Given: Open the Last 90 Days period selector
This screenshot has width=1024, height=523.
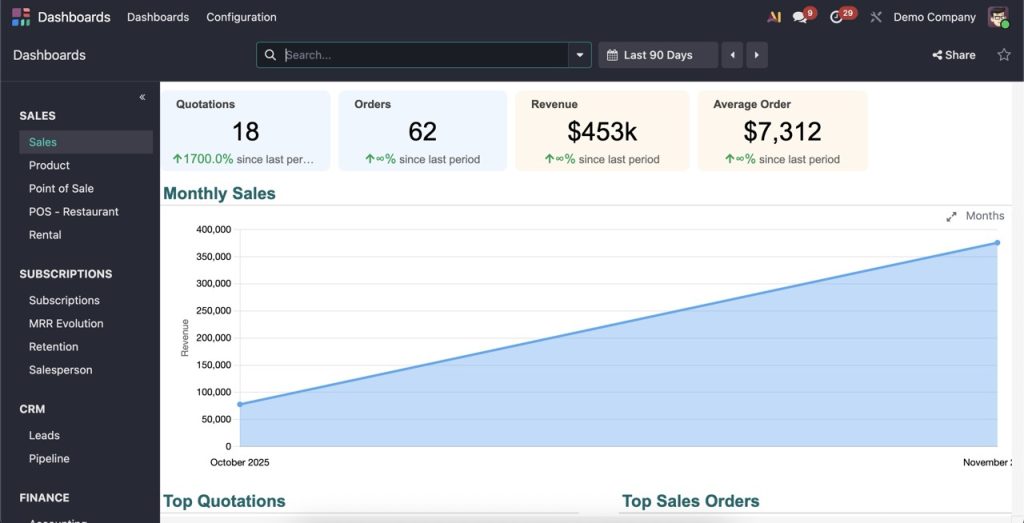Looking at the screenshot, I should pyautogui.click(x=658, y=55).
